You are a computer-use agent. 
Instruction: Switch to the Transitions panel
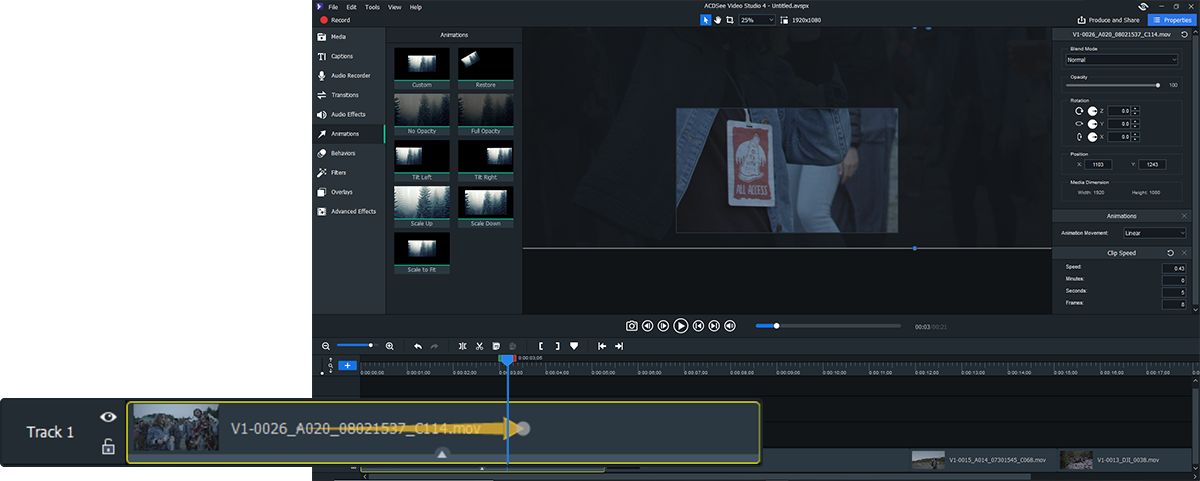[344, 95]
